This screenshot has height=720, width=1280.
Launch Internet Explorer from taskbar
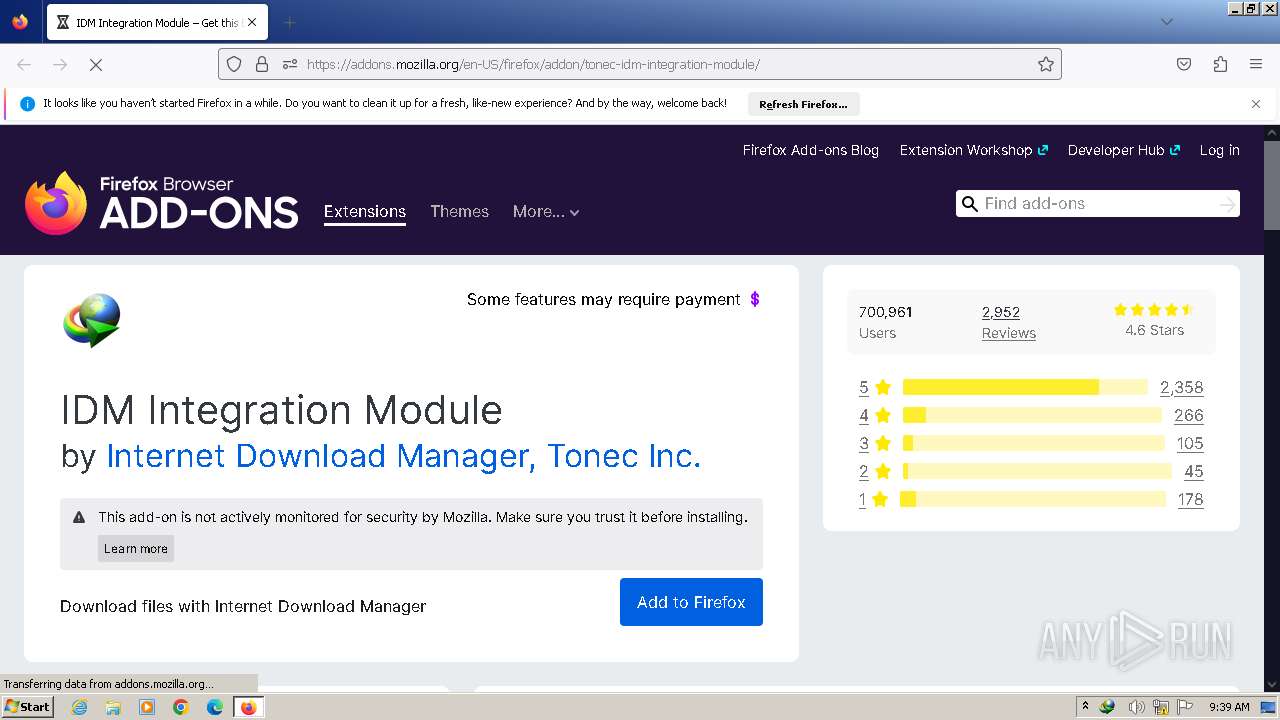click(x=79, y=707)
